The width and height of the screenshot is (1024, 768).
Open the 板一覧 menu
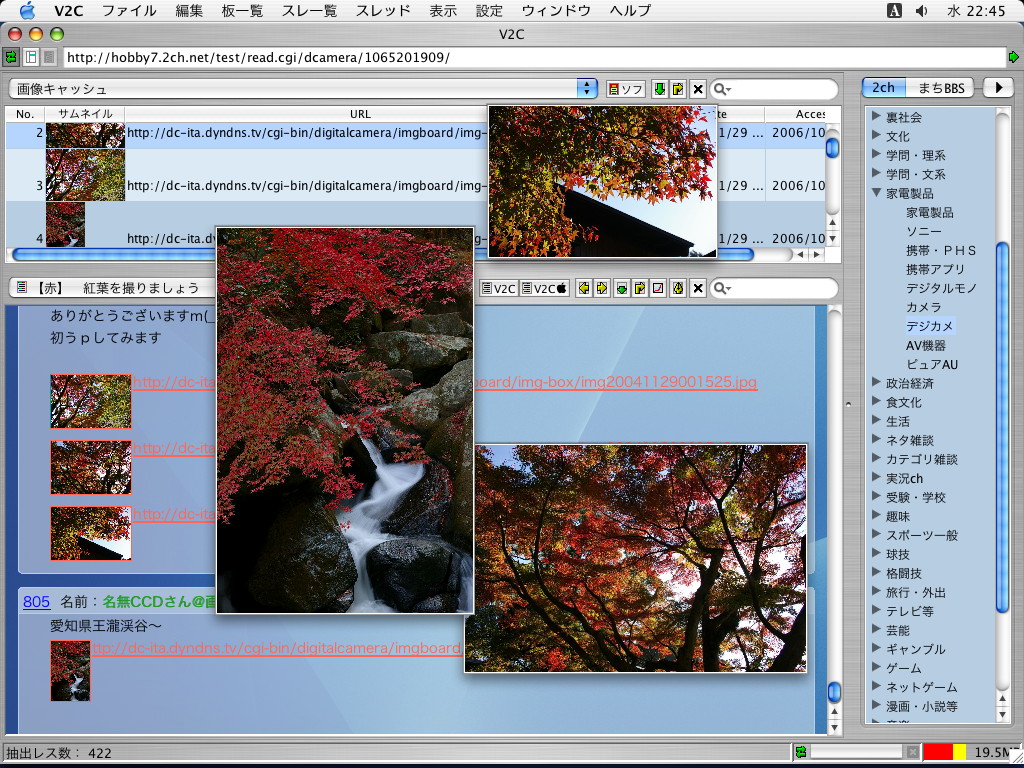pos(242,10)
